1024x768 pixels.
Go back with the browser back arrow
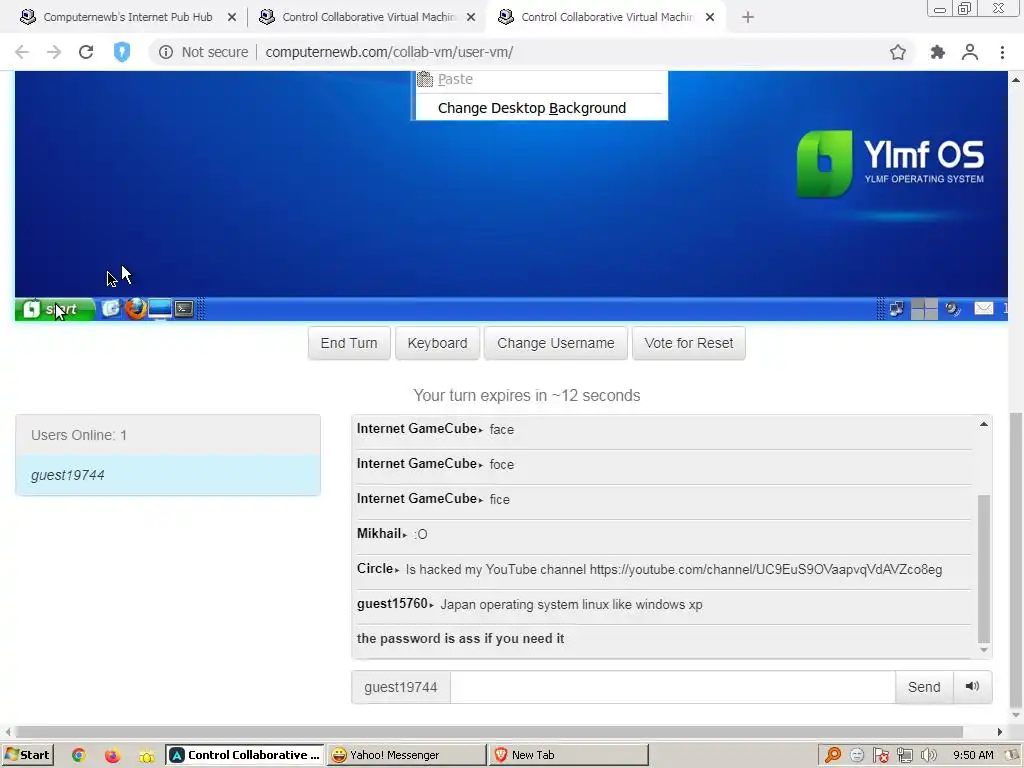[x=22, y=52]
